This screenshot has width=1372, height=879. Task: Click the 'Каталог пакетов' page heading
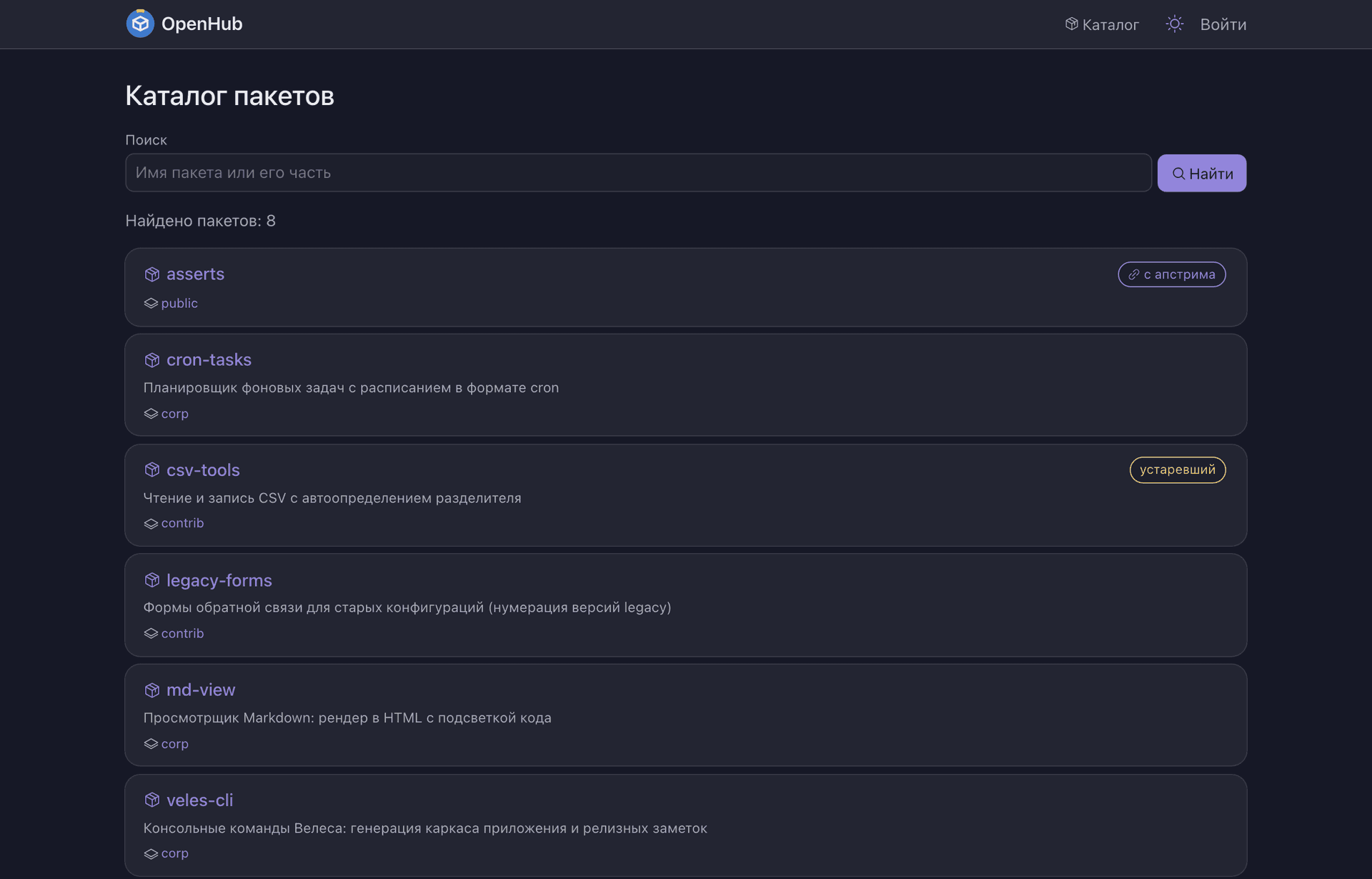point(229,96)
